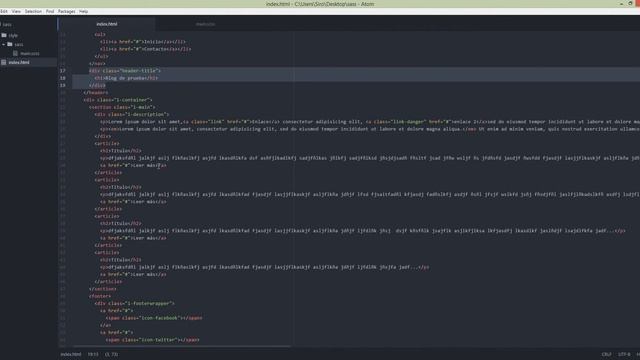Open the Packages menu
640x360 pixels.
pos(67,11)
